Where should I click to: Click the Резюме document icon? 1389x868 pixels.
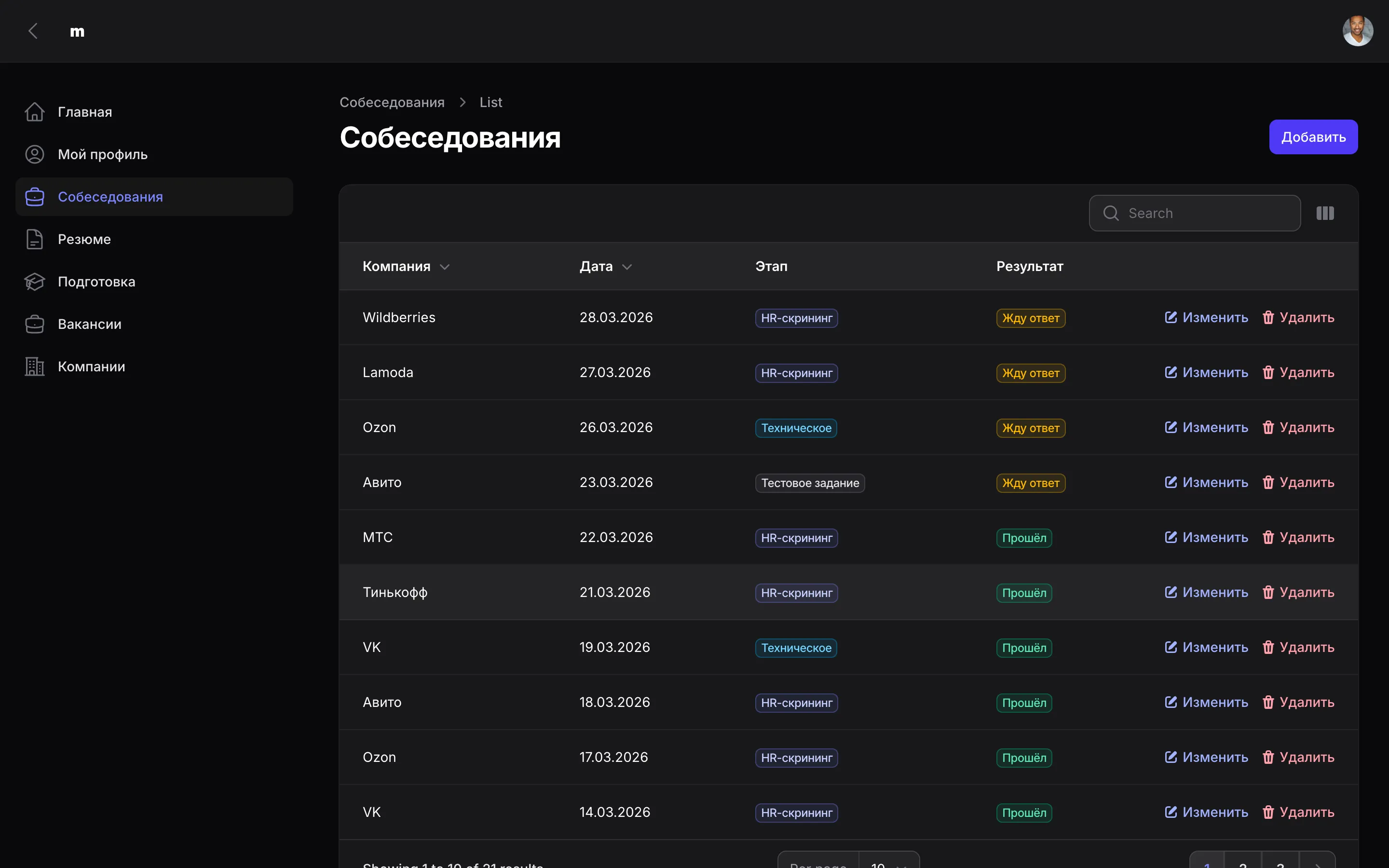pyautogui.click(x=34, y=239)
